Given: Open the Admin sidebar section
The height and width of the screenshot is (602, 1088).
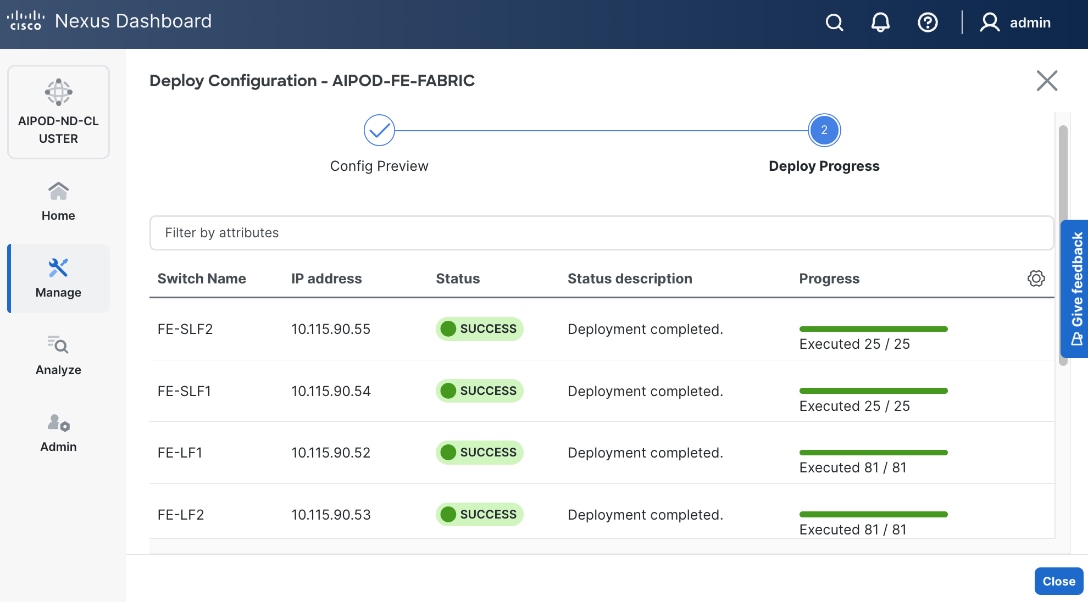Looking at the screenshot, I should coord(58,432).
